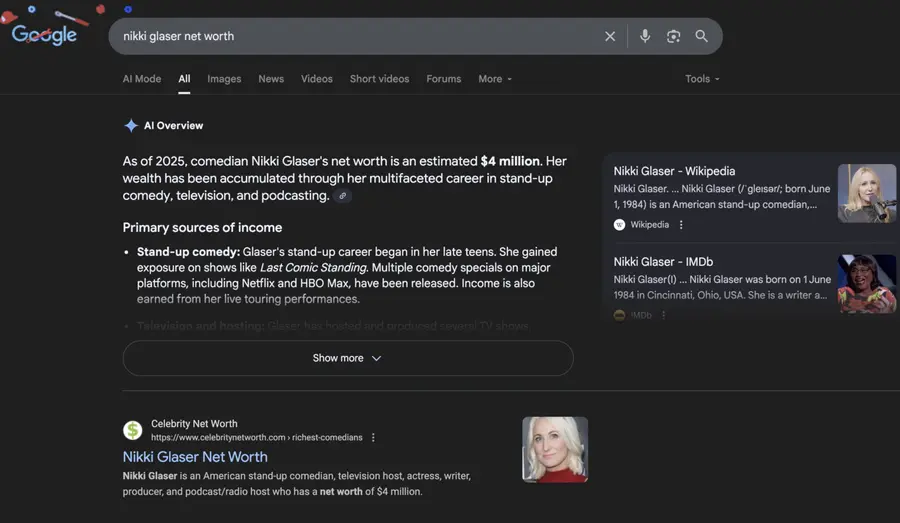Open the Short videos tab
The image size is (900, 523).
click(x=379, y=79)
